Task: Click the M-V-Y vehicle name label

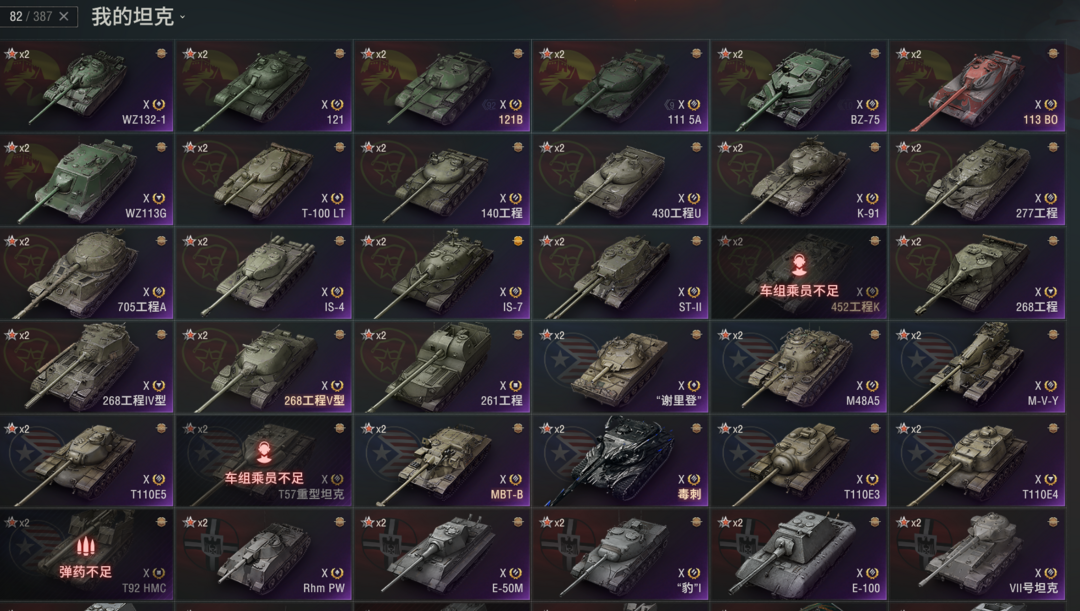Action: [1043, 401]
